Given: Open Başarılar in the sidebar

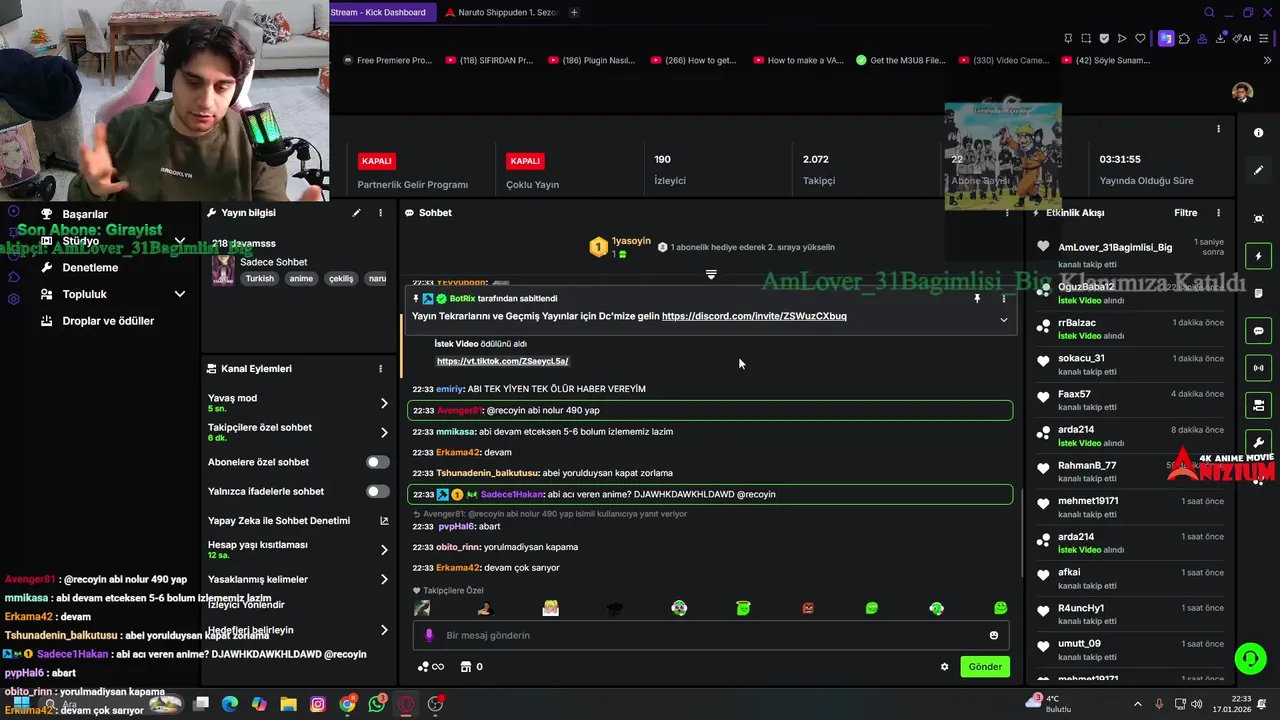Looking at the screenshot, I should (85, 214).
